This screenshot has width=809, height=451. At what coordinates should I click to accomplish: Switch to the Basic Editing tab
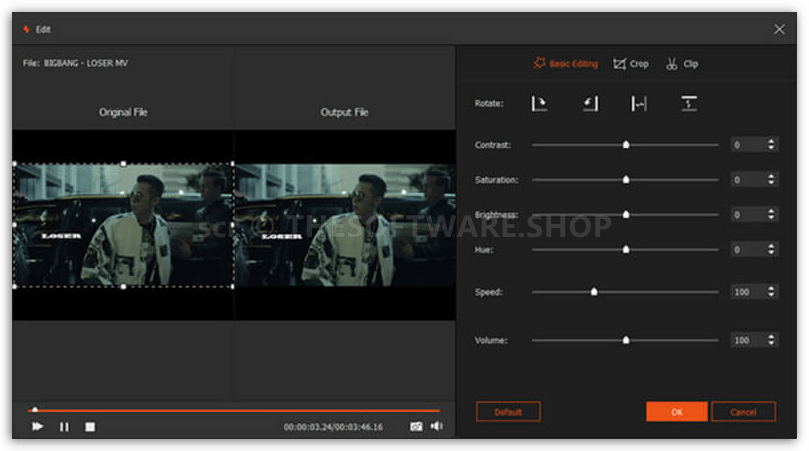[x=565, y=63]
